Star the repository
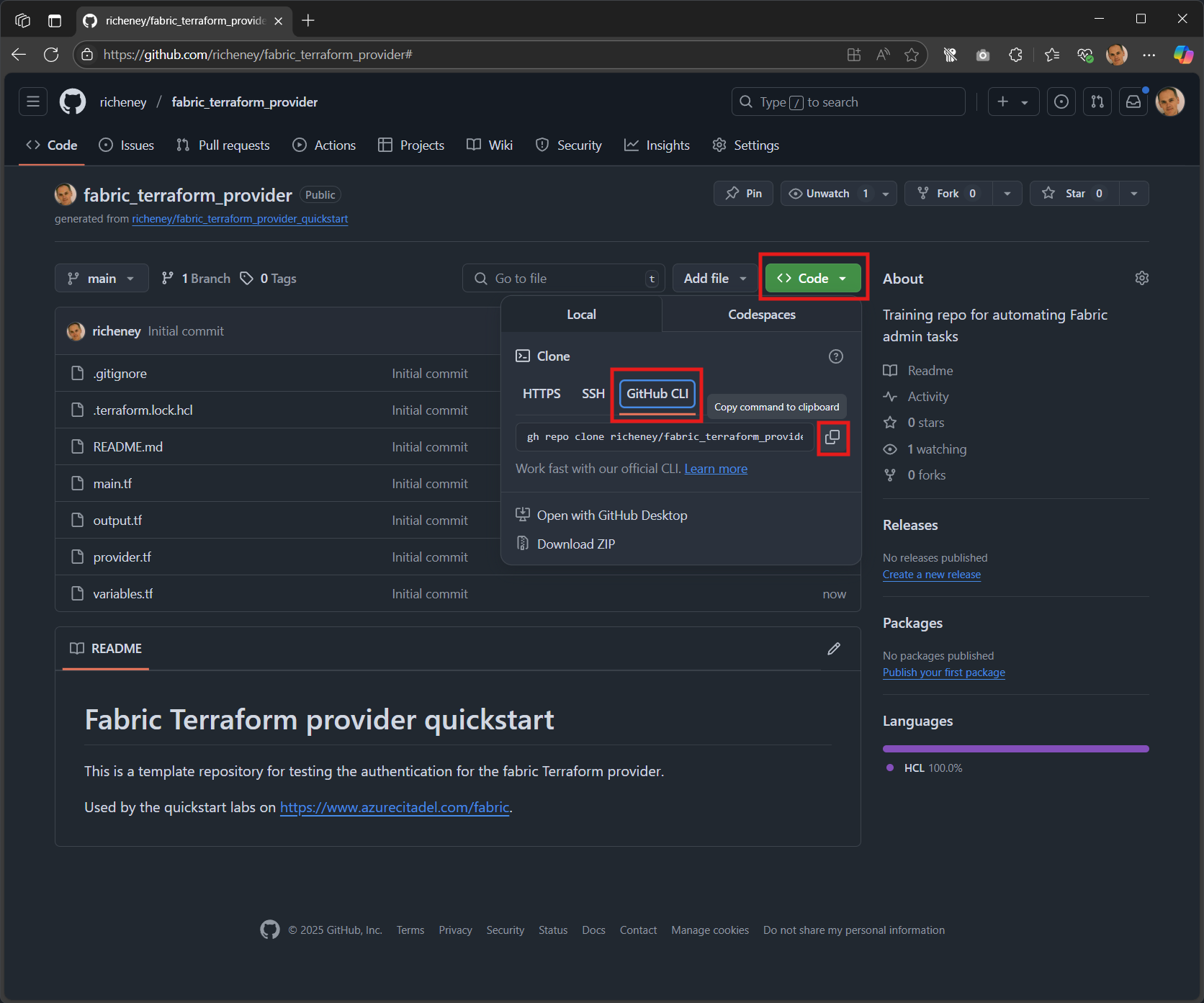Image resolution: width=1204 pixels, height=1003 pixels. click(1073, 193)
